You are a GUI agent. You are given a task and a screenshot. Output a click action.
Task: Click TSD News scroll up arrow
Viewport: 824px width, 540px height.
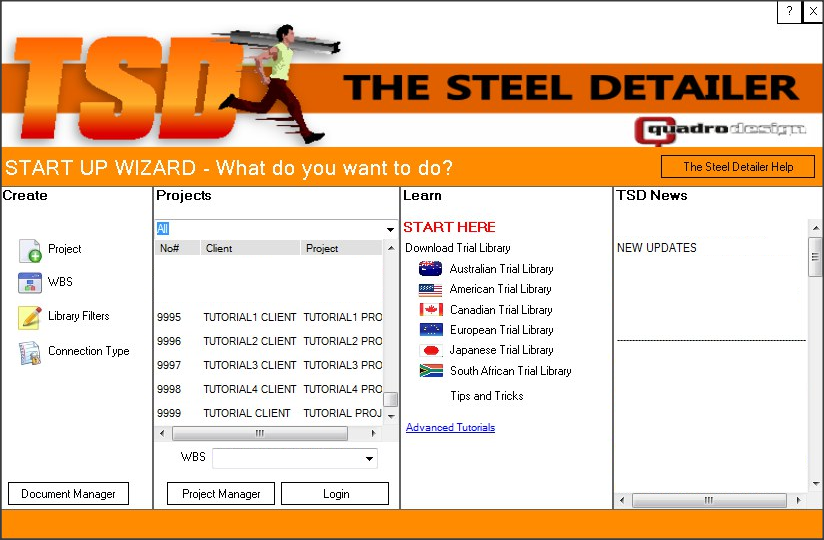[x=816, y=228]
